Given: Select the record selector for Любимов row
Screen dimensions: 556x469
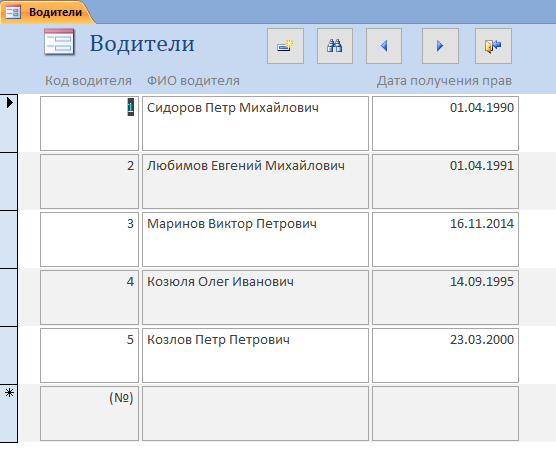Looking at the screenshot, I should (x=9, y=182).
